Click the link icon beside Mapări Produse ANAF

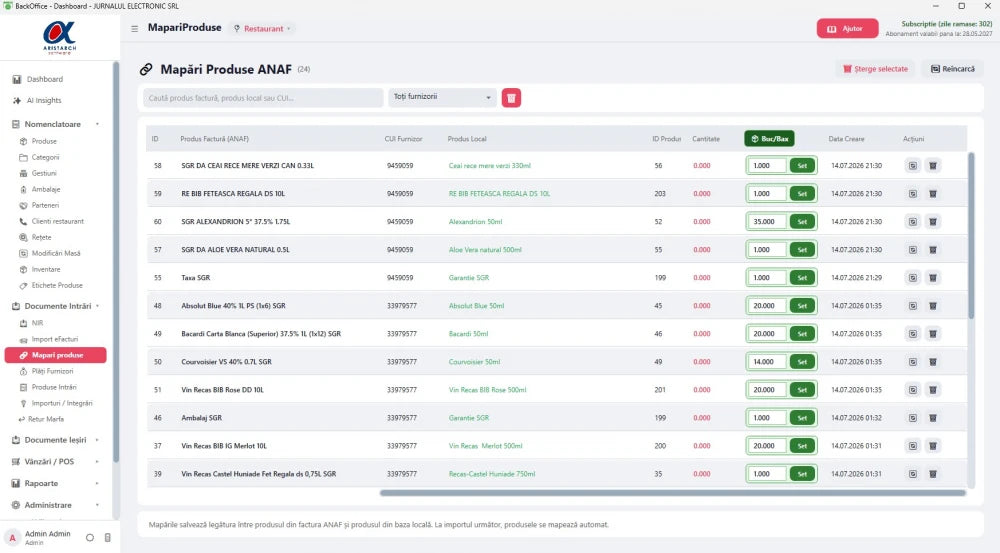(x=146, y=70)
